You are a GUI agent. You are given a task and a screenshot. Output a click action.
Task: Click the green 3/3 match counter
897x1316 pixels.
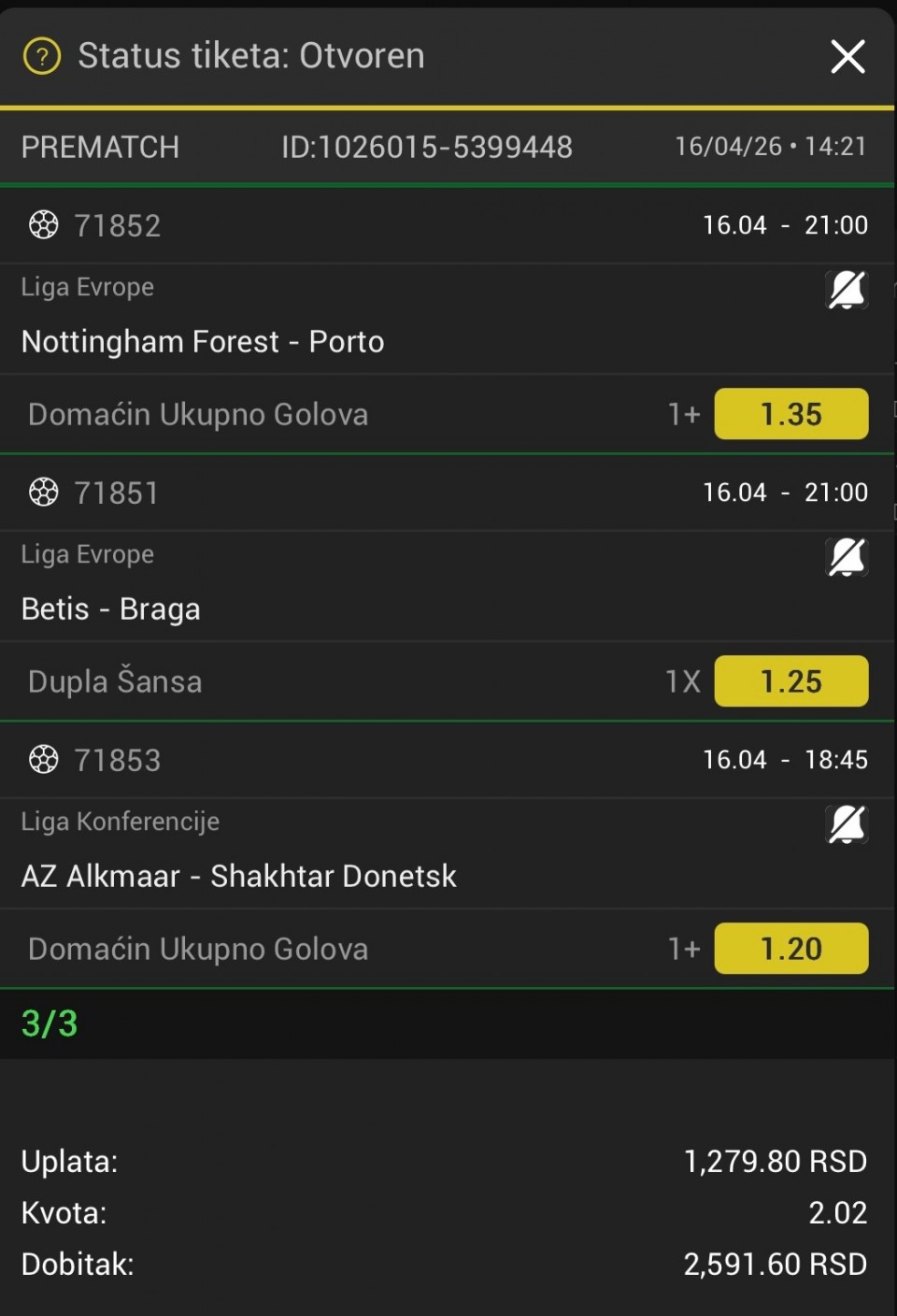(50, 1023)
